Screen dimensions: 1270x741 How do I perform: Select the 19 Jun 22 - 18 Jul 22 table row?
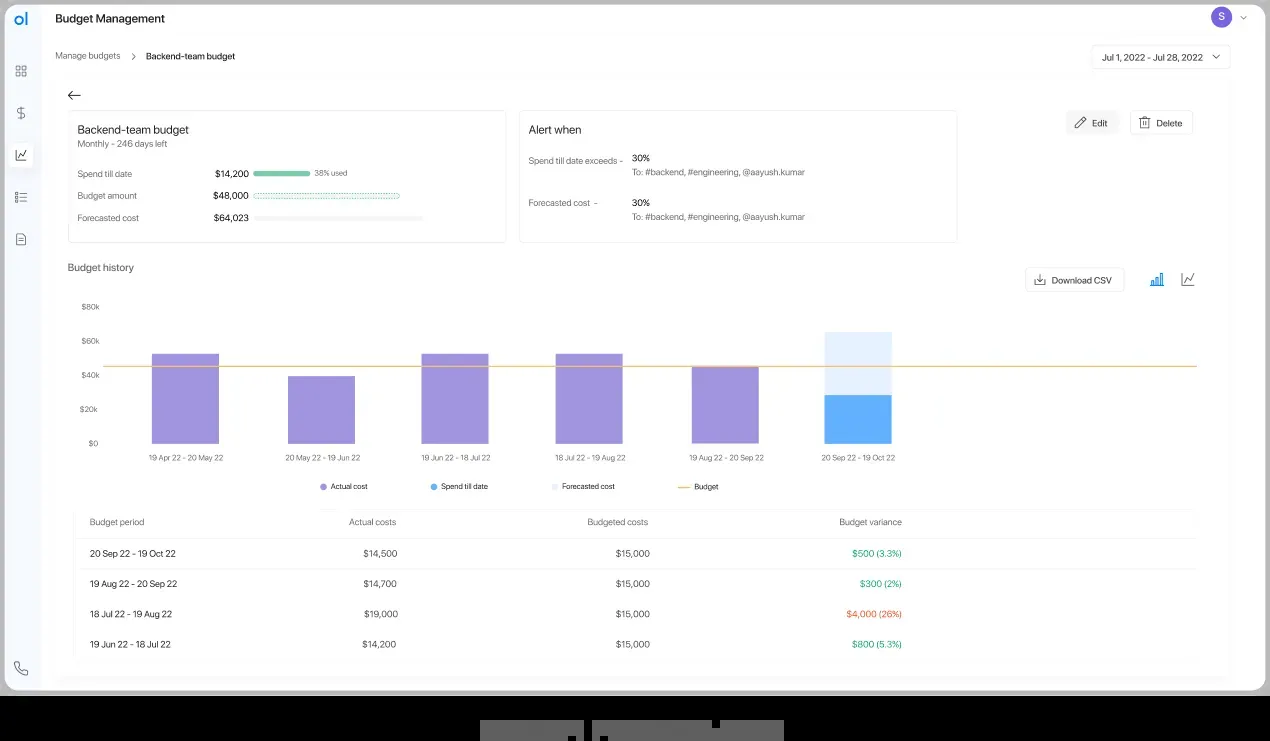(636, 645)
